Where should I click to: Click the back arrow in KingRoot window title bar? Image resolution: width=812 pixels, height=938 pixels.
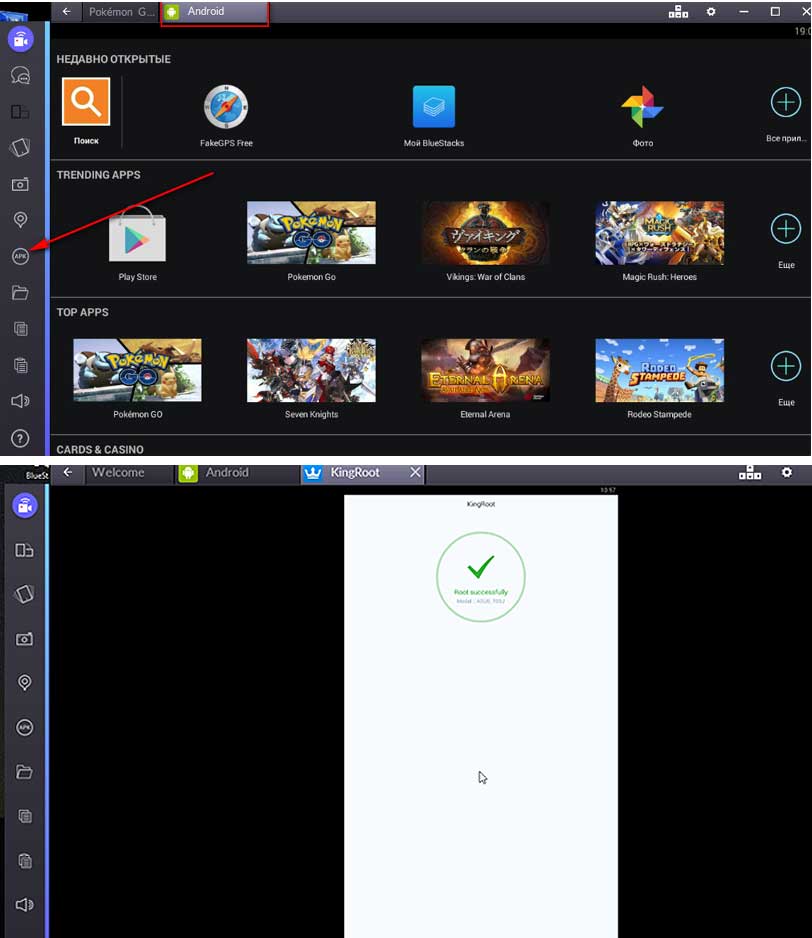coord(68,472)
